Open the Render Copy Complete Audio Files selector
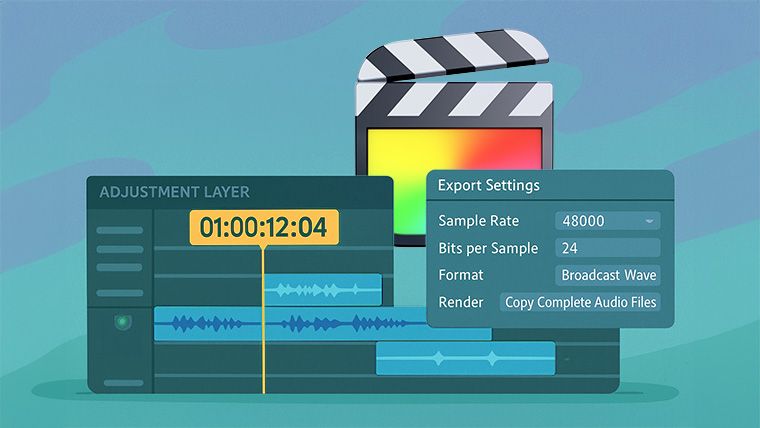This screenshot has width=760, height=428. point(580,302)
